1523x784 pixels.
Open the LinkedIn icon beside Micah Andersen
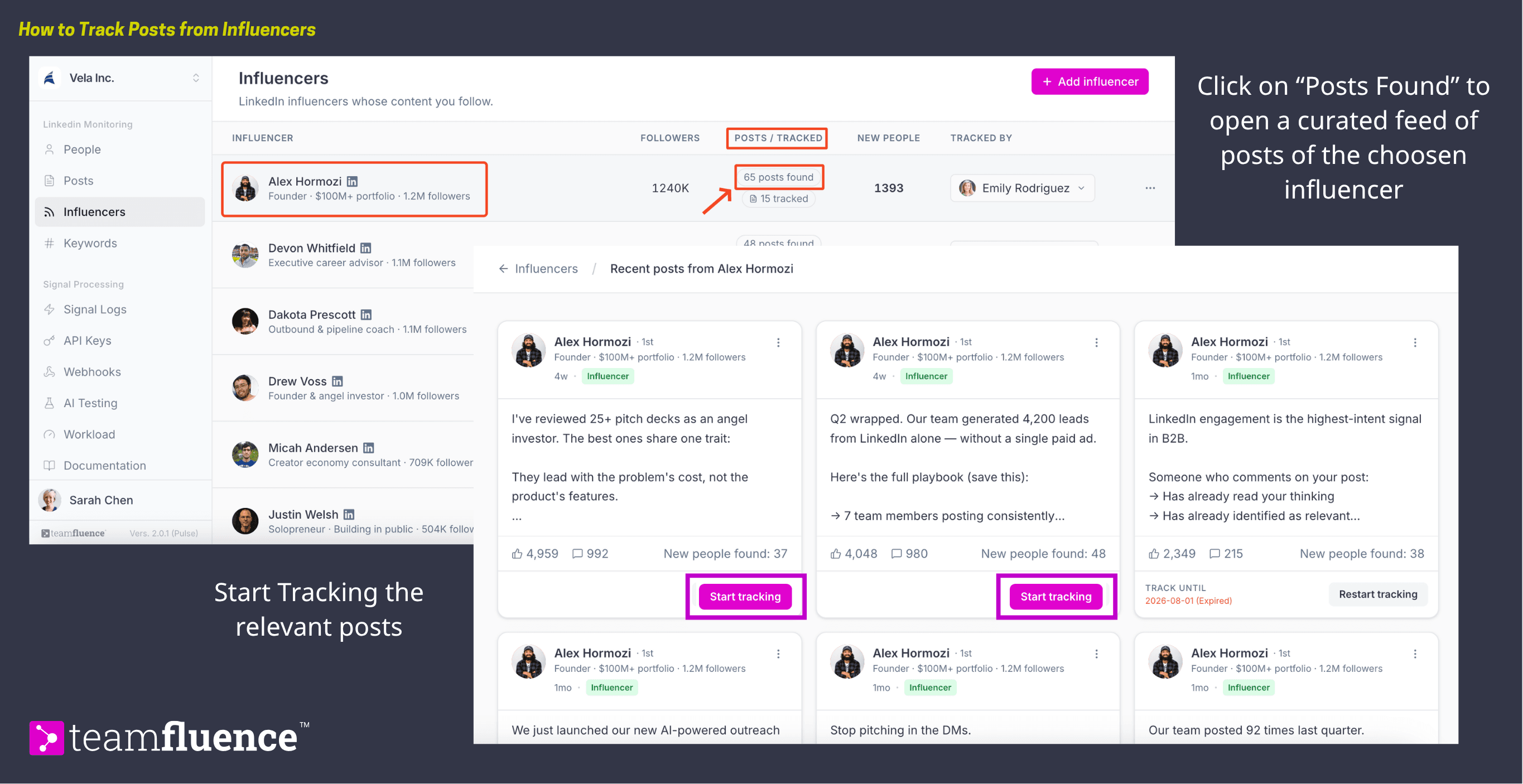tap(369, 448)
